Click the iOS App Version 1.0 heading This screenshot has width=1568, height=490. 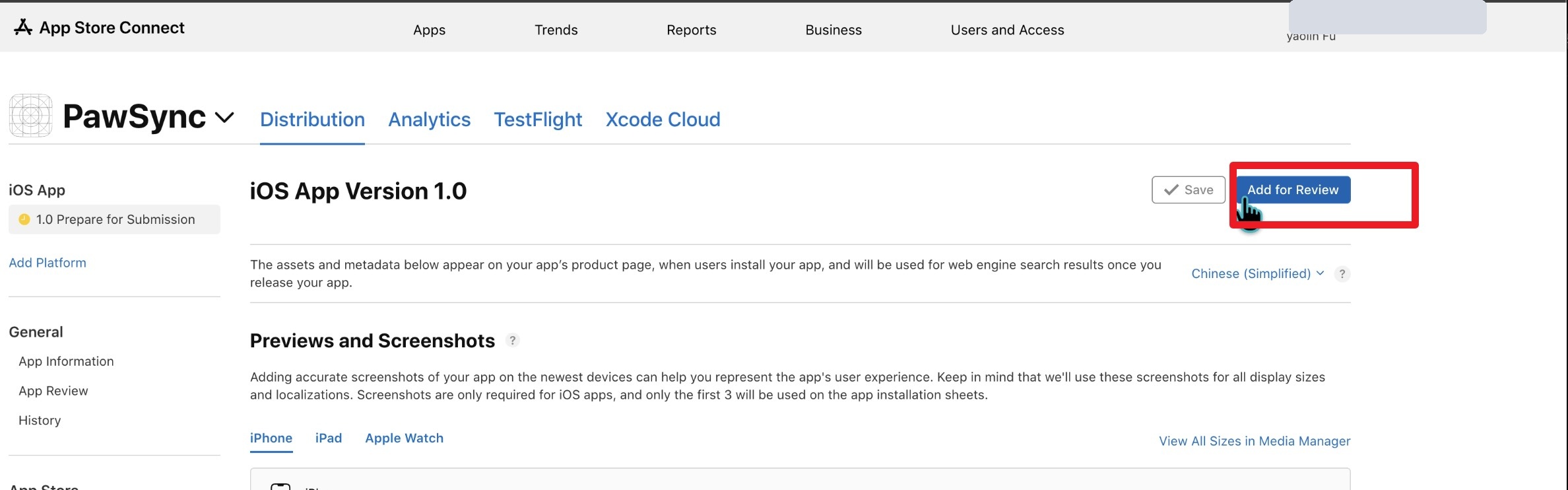[x=358, y=191]
